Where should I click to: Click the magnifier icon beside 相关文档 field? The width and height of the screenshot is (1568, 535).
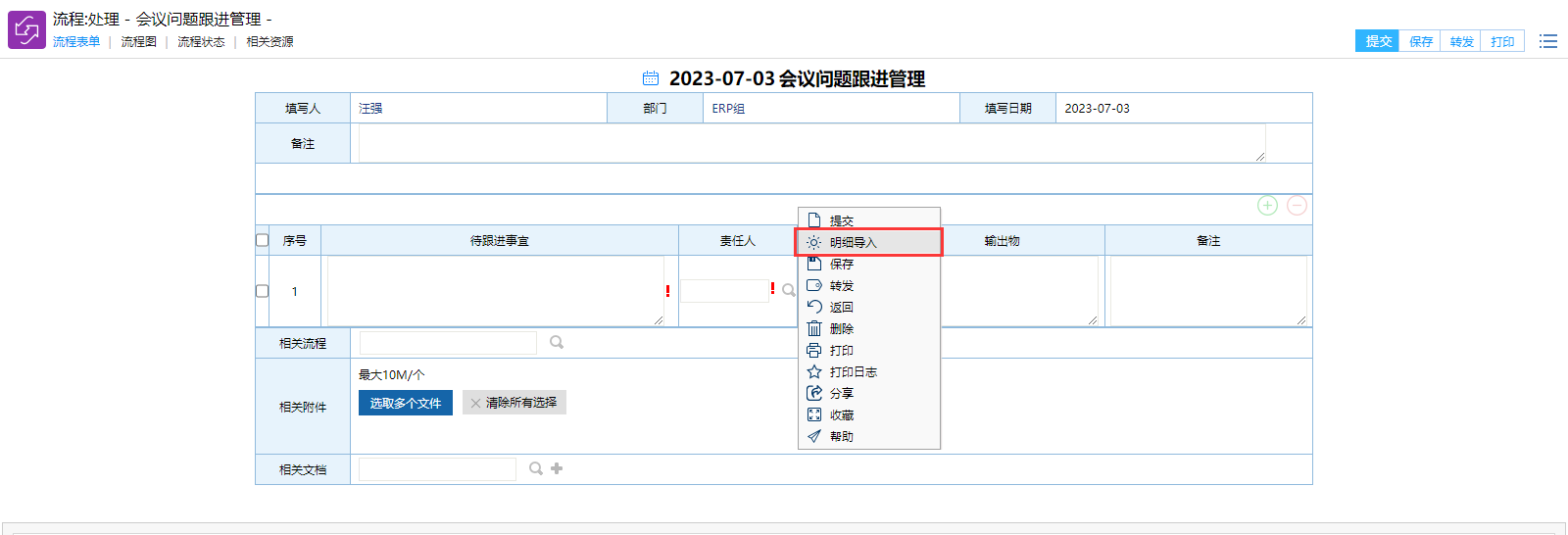click(536, 468)
